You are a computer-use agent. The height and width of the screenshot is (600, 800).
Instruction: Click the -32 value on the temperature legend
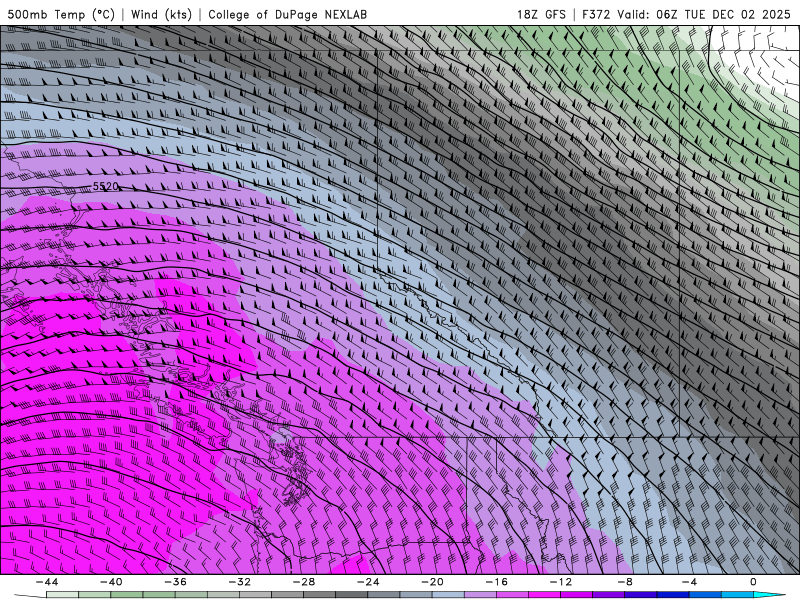(x=239, y=582)
